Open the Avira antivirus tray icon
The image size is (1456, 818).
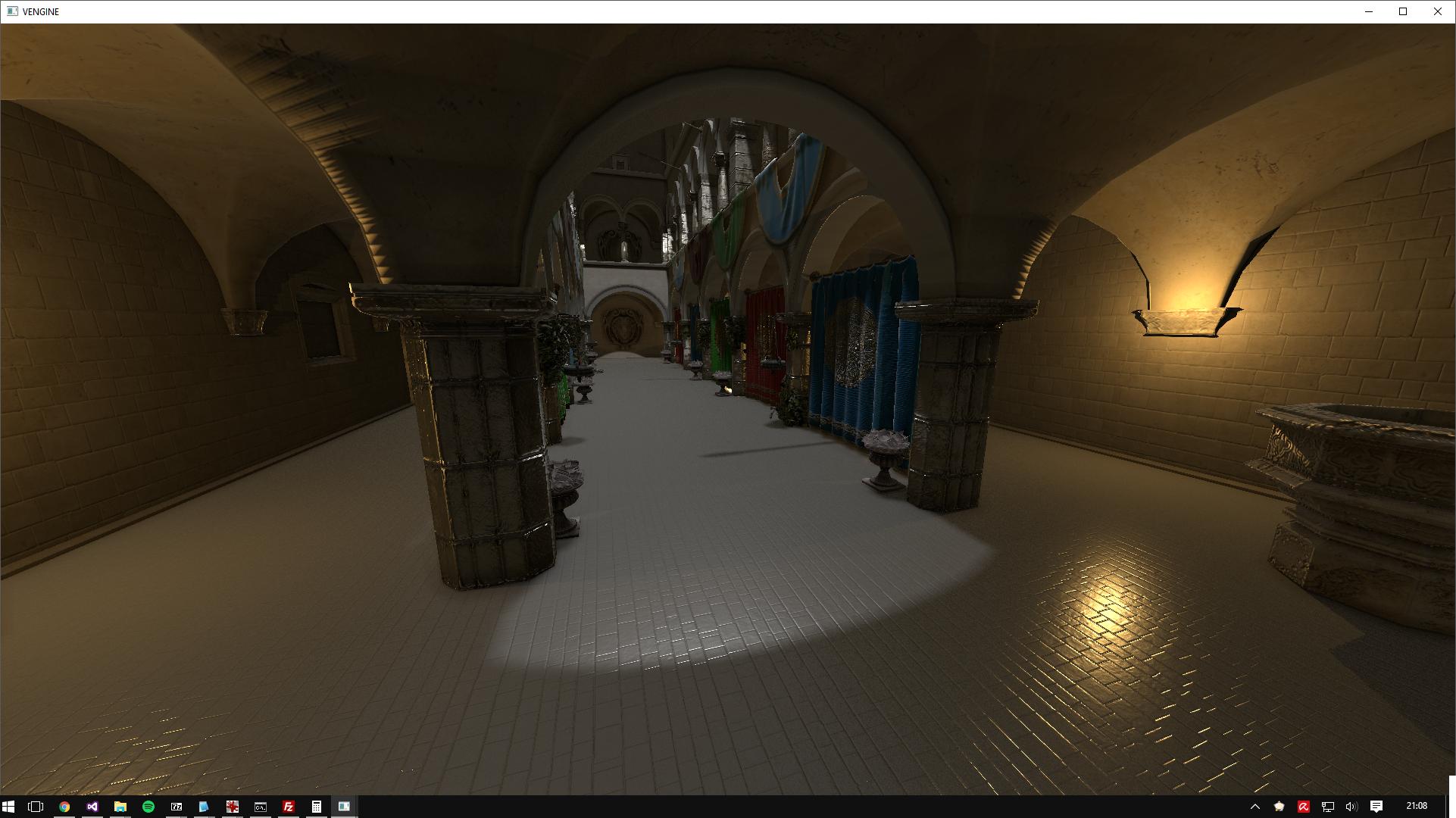point(1304,807)
